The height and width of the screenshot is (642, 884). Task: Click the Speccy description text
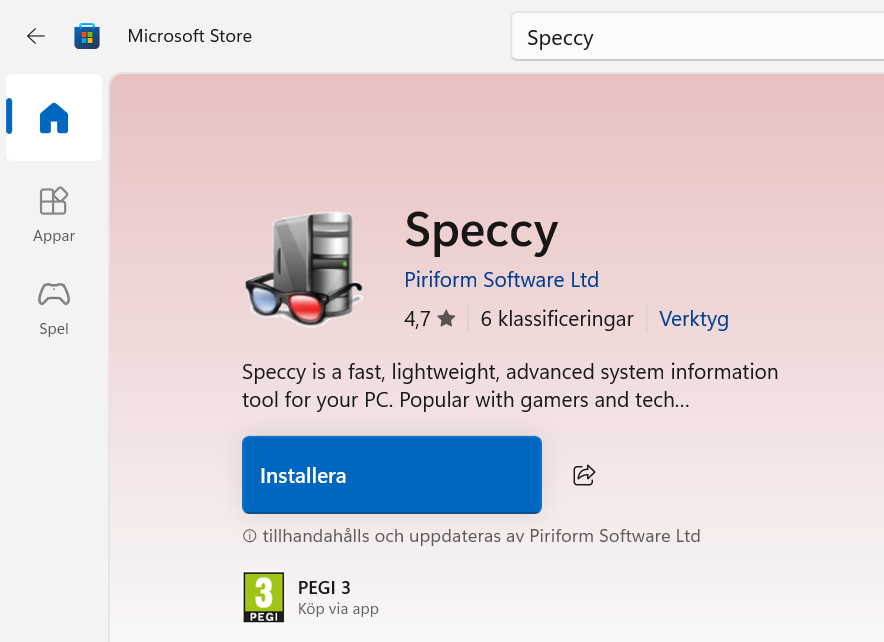[510, 385]
